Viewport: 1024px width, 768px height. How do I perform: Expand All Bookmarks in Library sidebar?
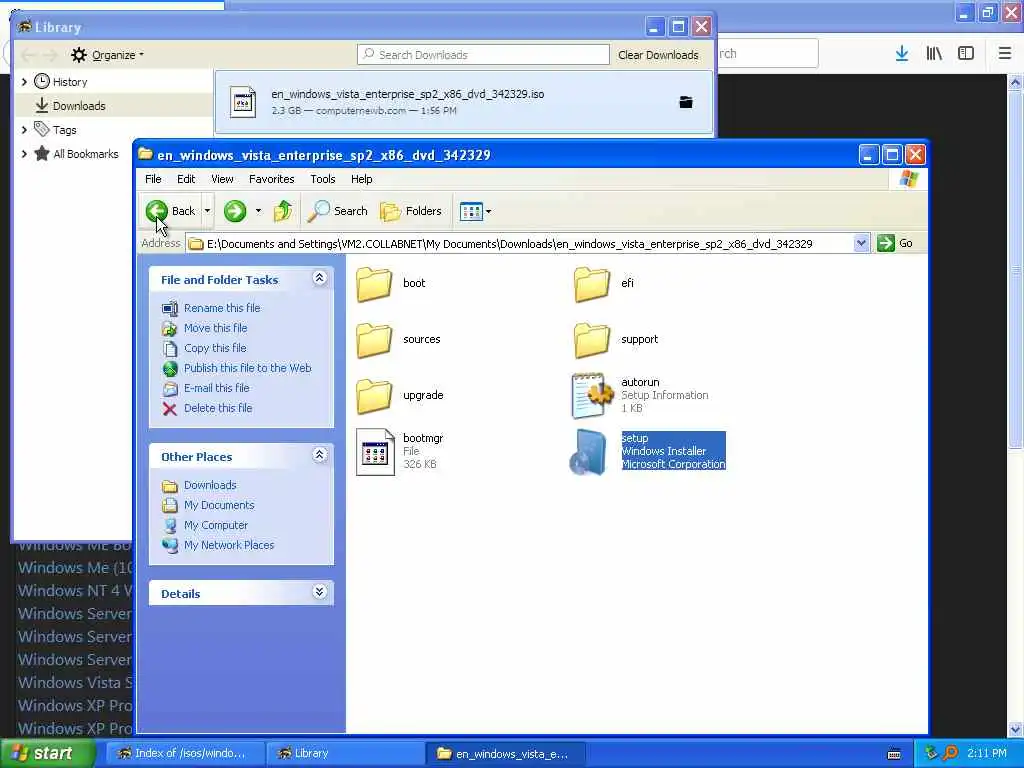24,154
